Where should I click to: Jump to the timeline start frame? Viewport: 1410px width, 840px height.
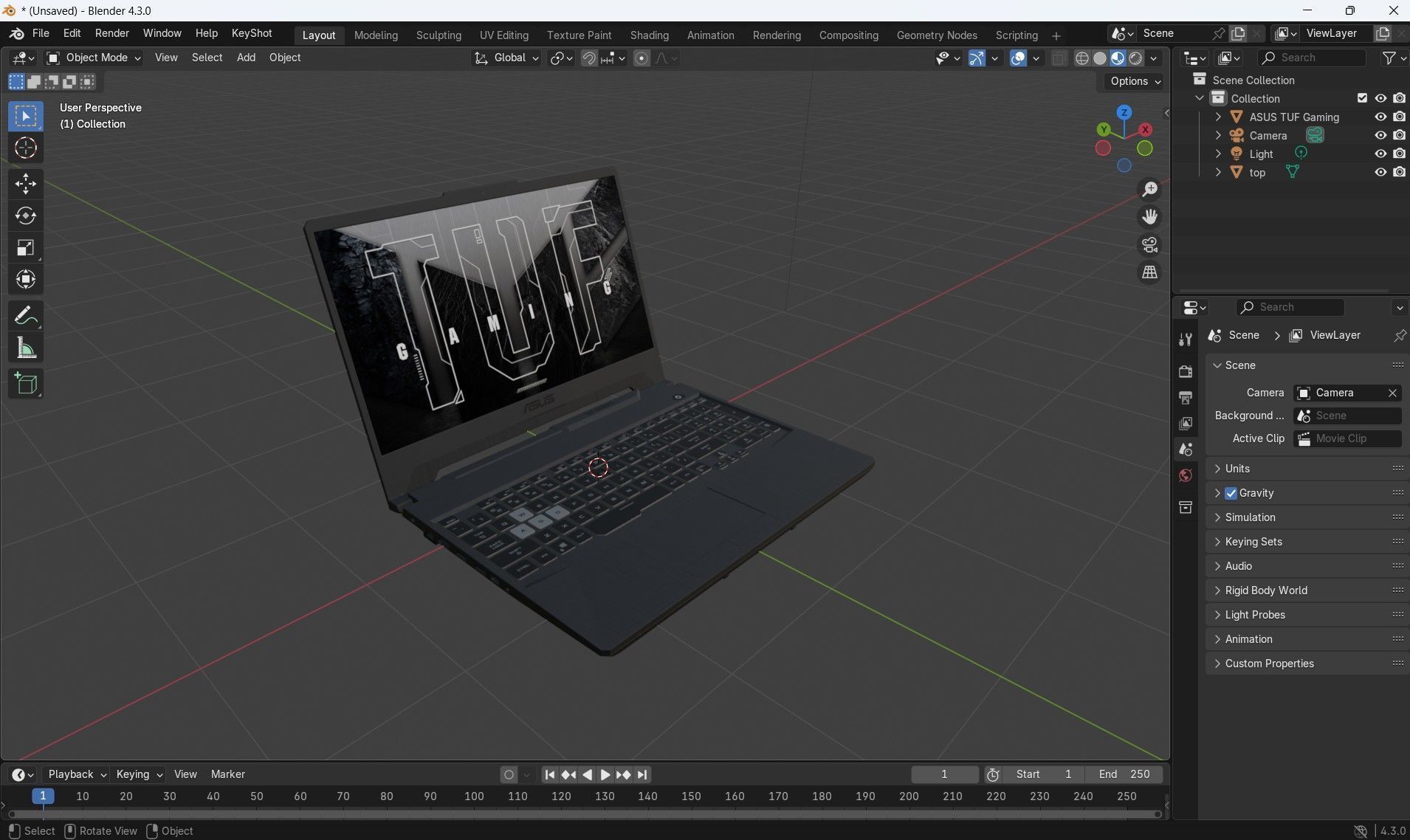coord(549,774)
